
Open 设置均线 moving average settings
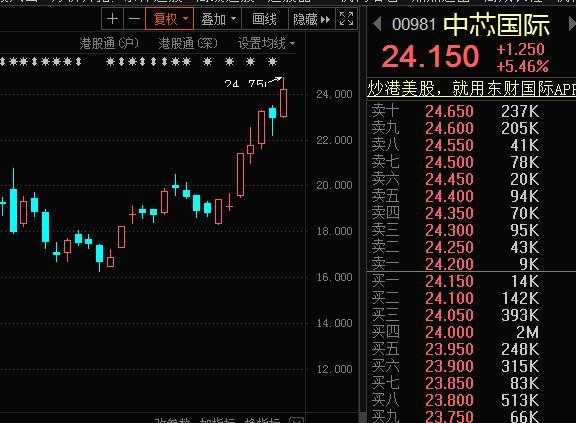pyautogui.click(x=266, y=43)
